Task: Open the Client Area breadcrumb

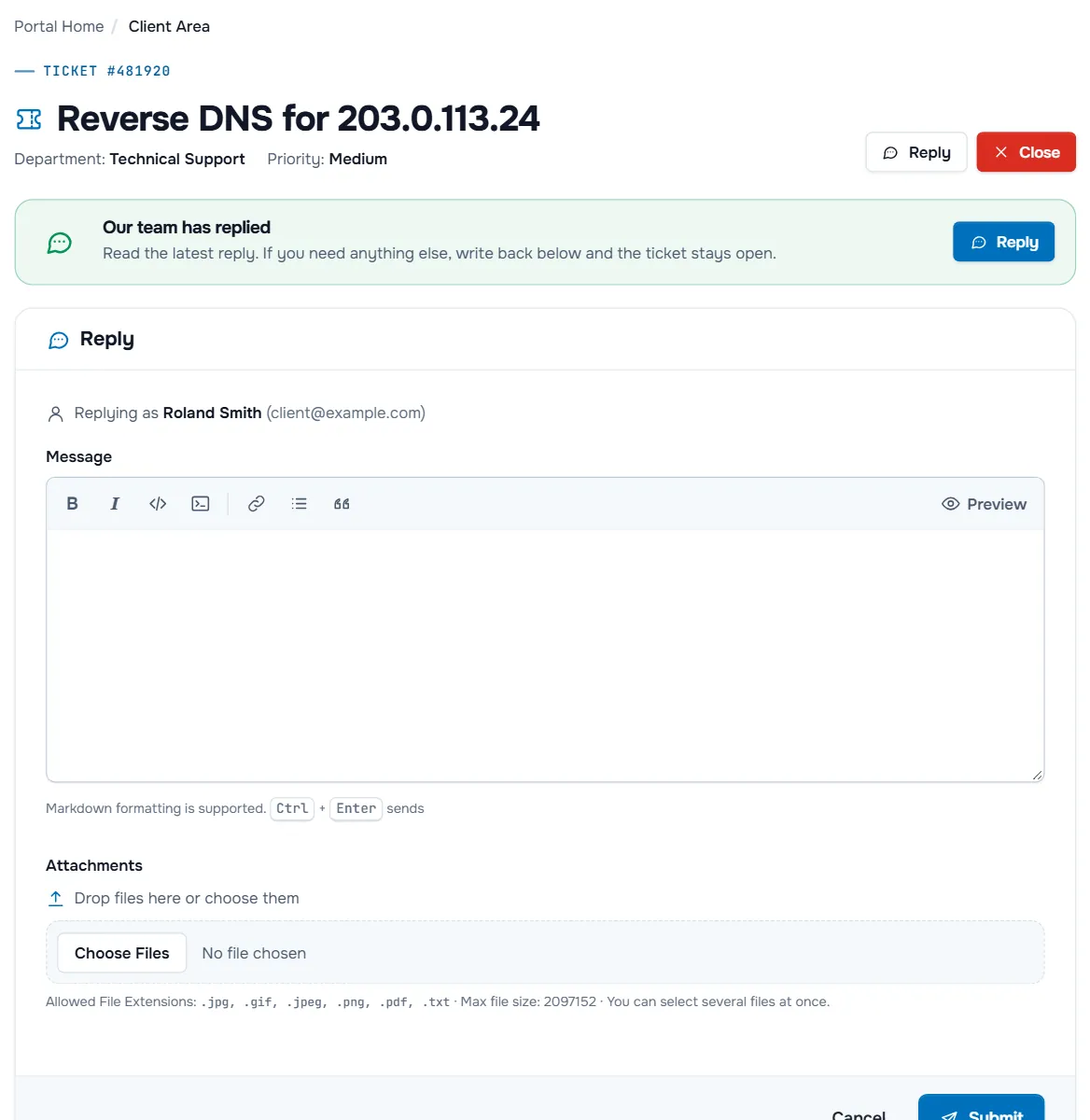Action: [x=169, y=26]
